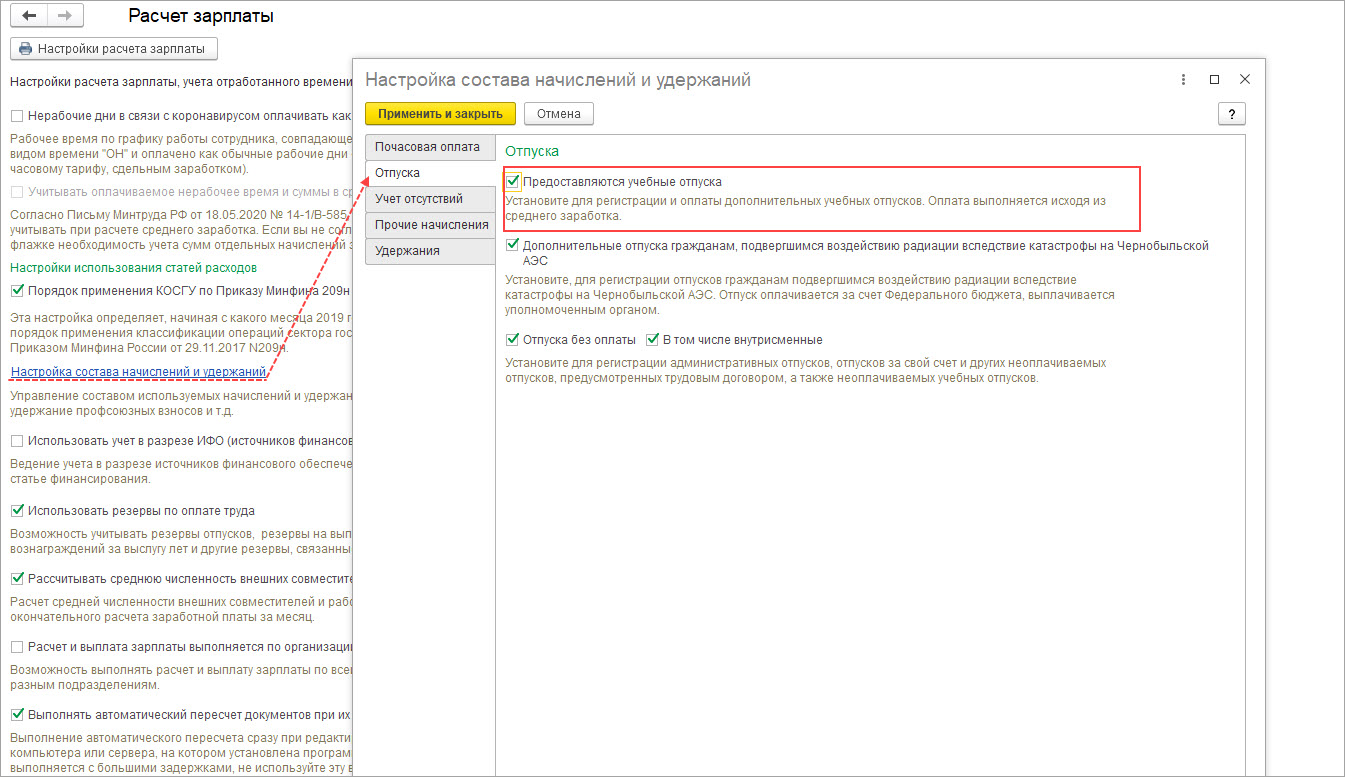Image resolution: width=1345 pixels, height=777 pixels.
Task: Uncheck Отпуска без оплаты checkbox
Action: tap(514, 339)
